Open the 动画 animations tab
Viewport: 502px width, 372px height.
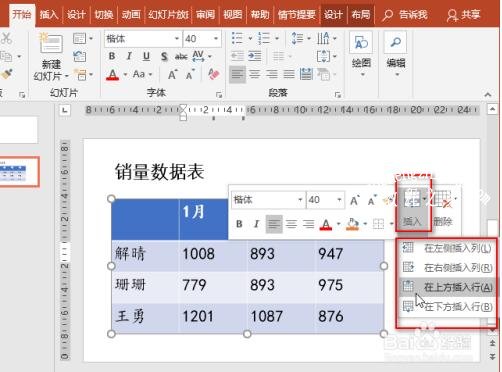[x=131, y=15]
